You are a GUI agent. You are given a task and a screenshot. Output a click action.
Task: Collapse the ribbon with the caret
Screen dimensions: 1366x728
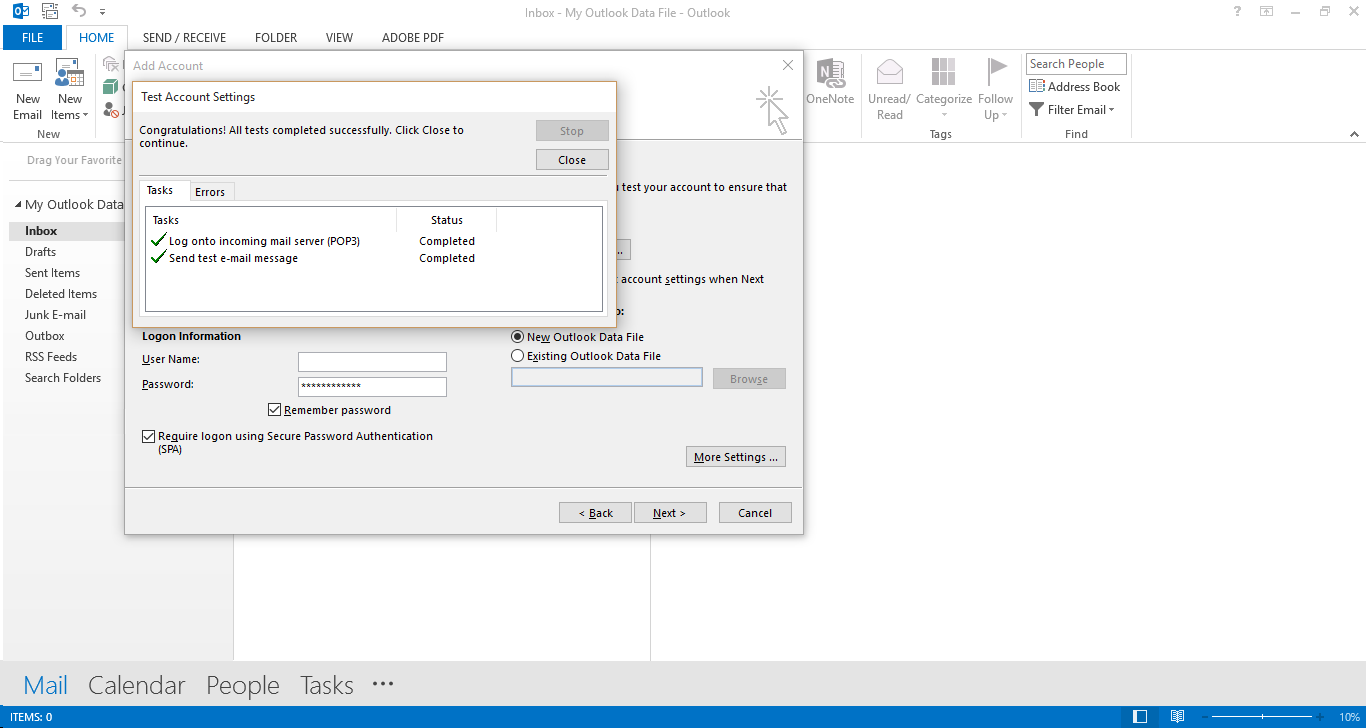(1354, 133)
